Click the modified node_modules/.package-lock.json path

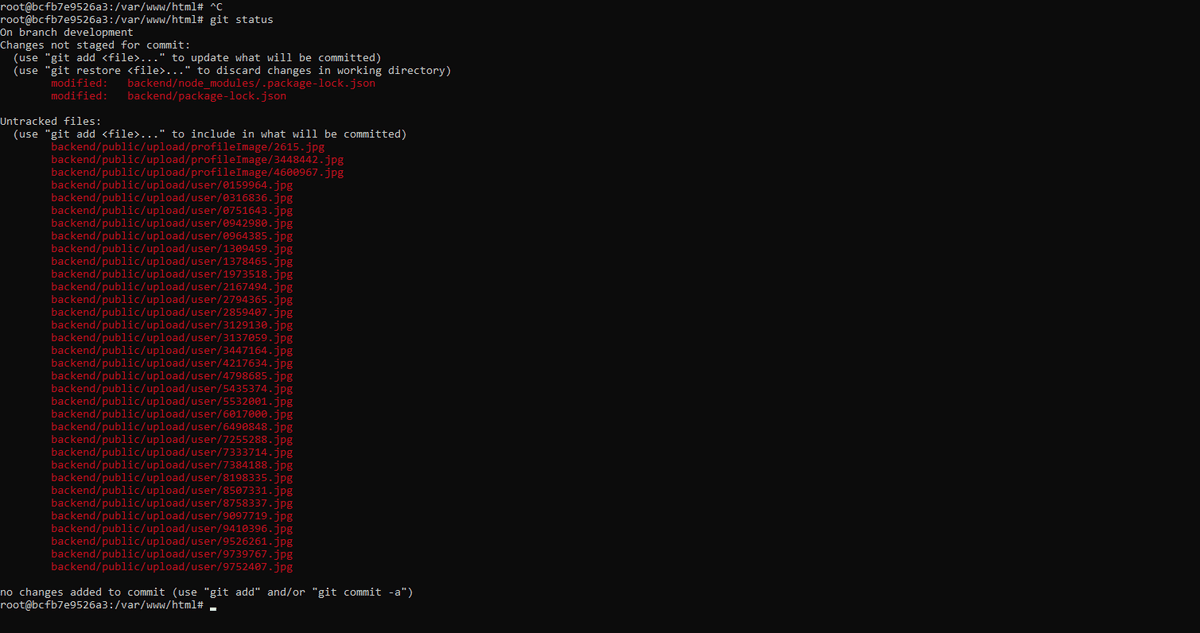[251, 83]
